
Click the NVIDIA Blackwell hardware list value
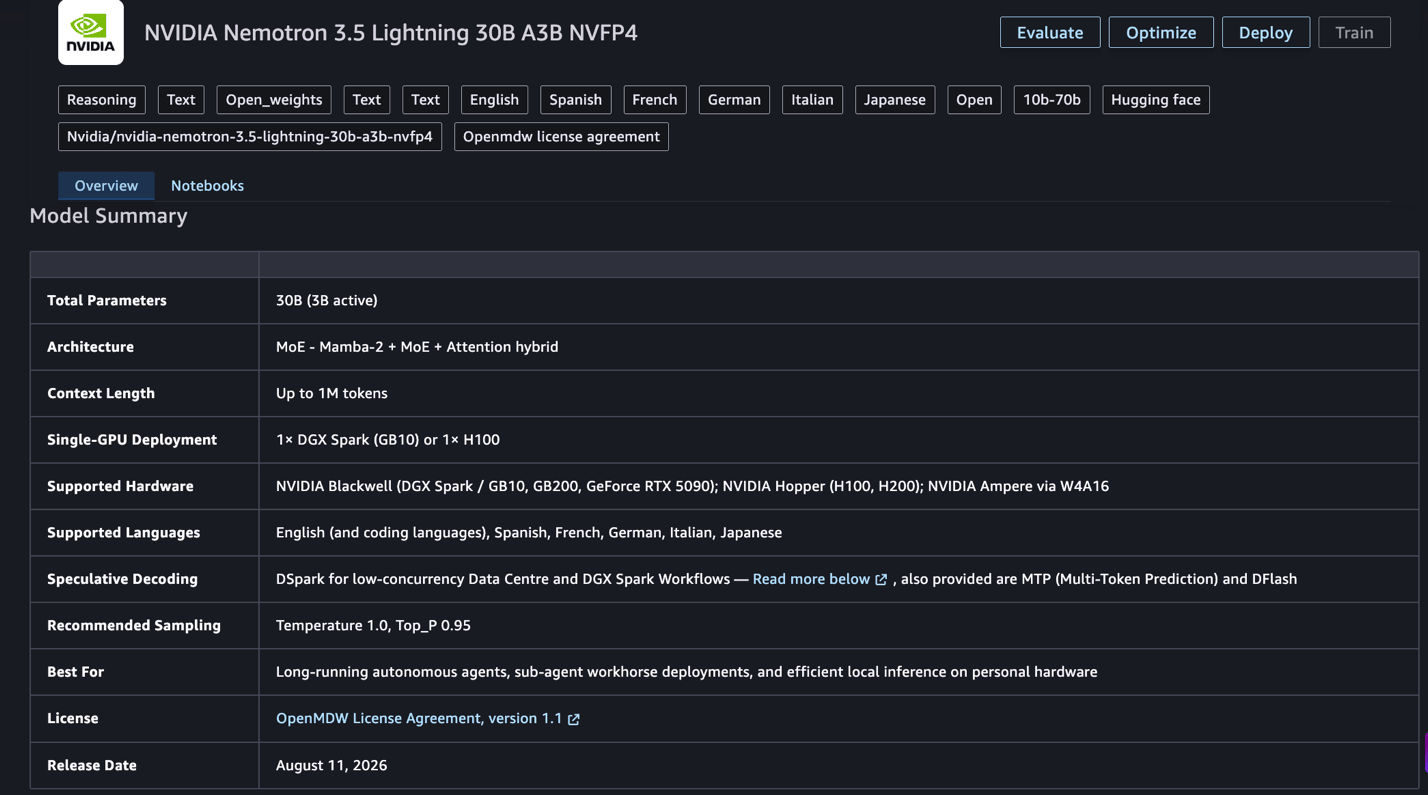coord(692,486)
